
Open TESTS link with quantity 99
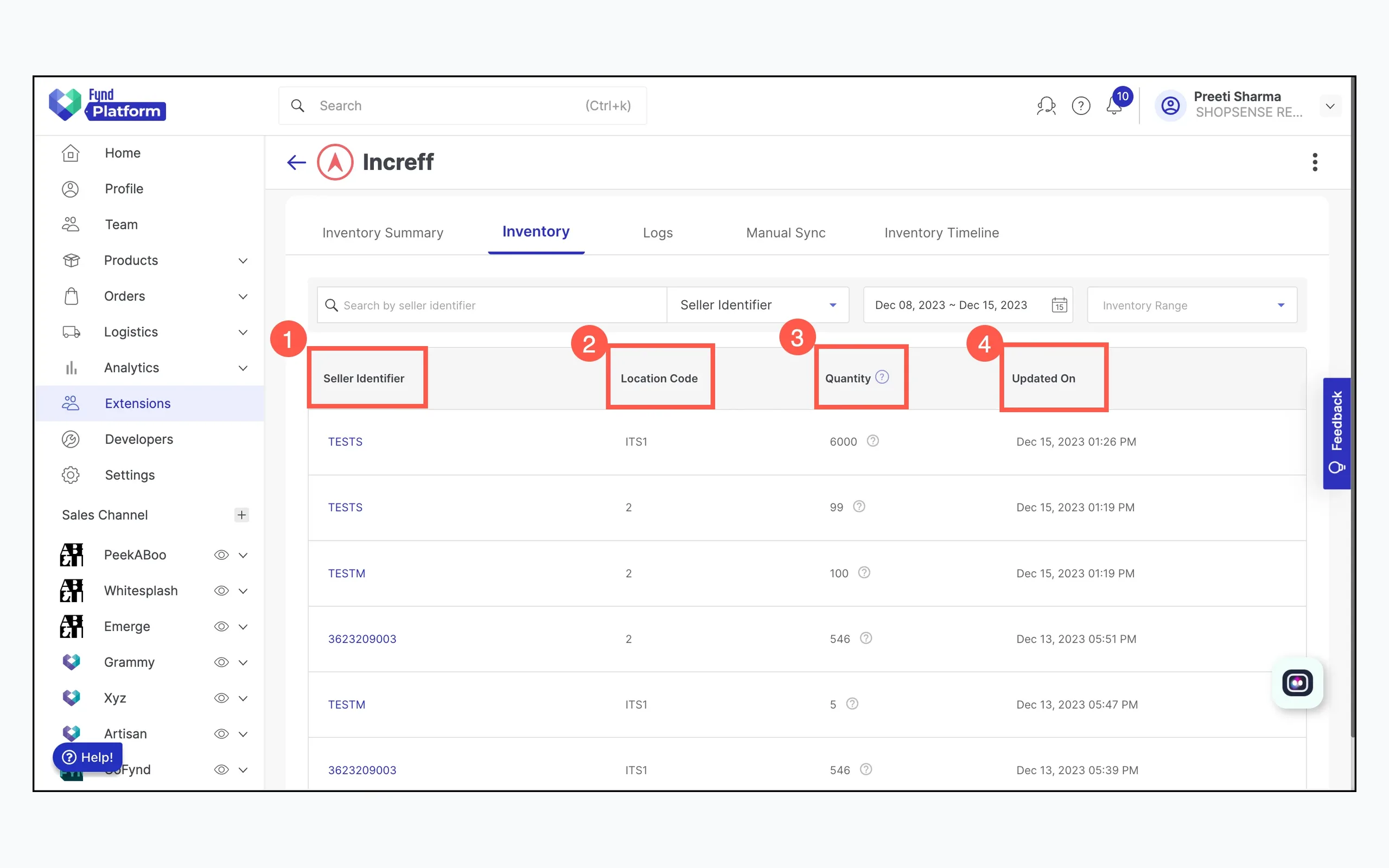[x=345, y=507]
